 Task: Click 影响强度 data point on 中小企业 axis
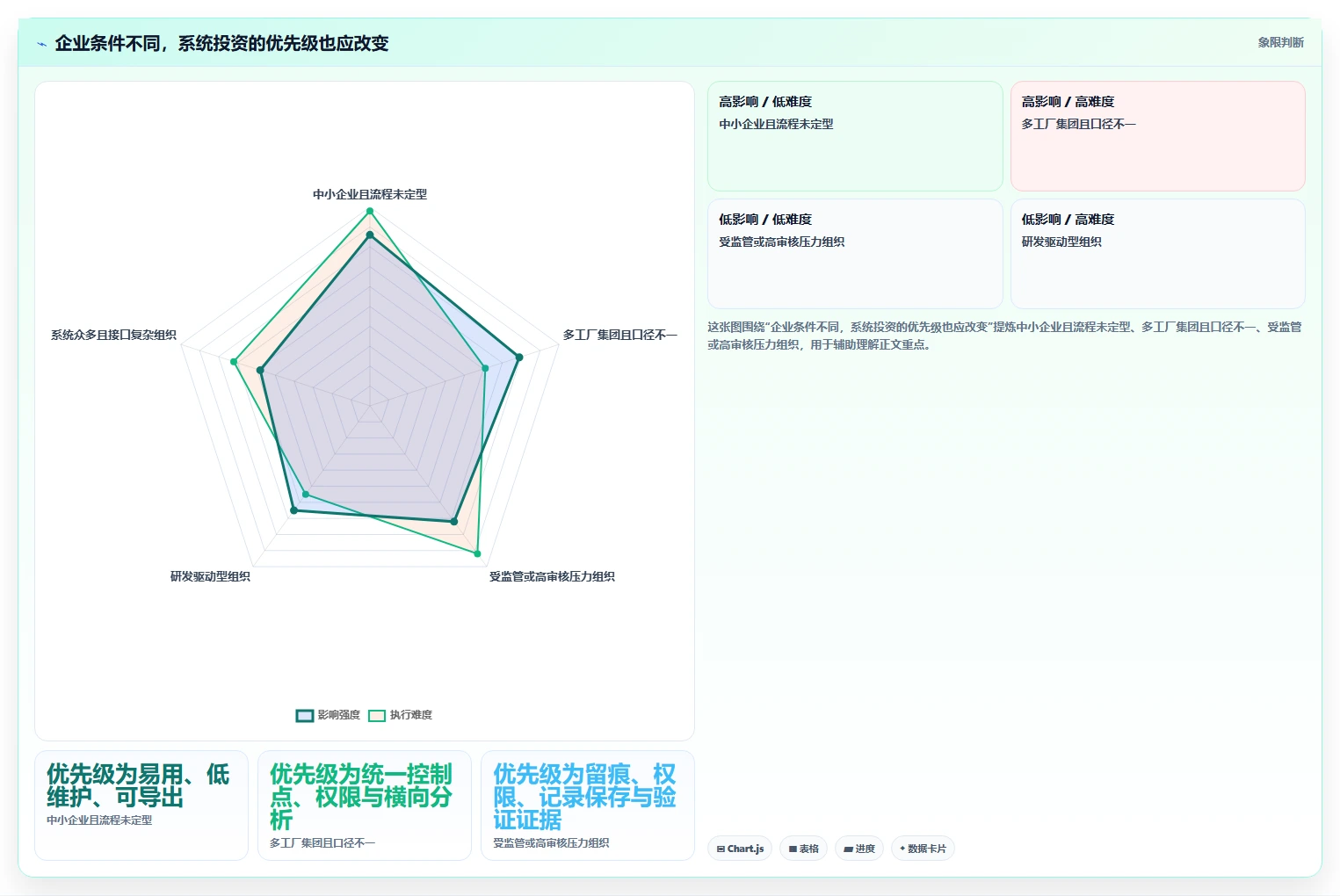pyautogui.click(x=370, y=235)
